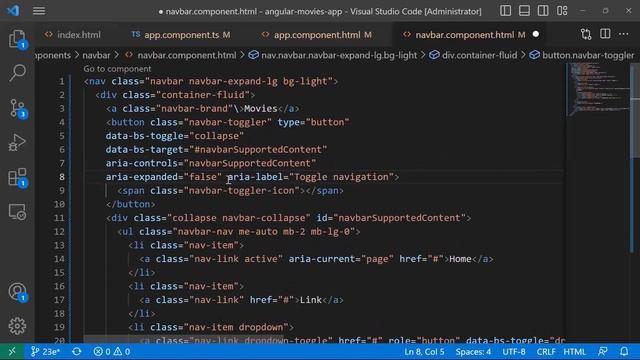Click Link text on line 17
This screenshot has height=360, width=640.
311,300
